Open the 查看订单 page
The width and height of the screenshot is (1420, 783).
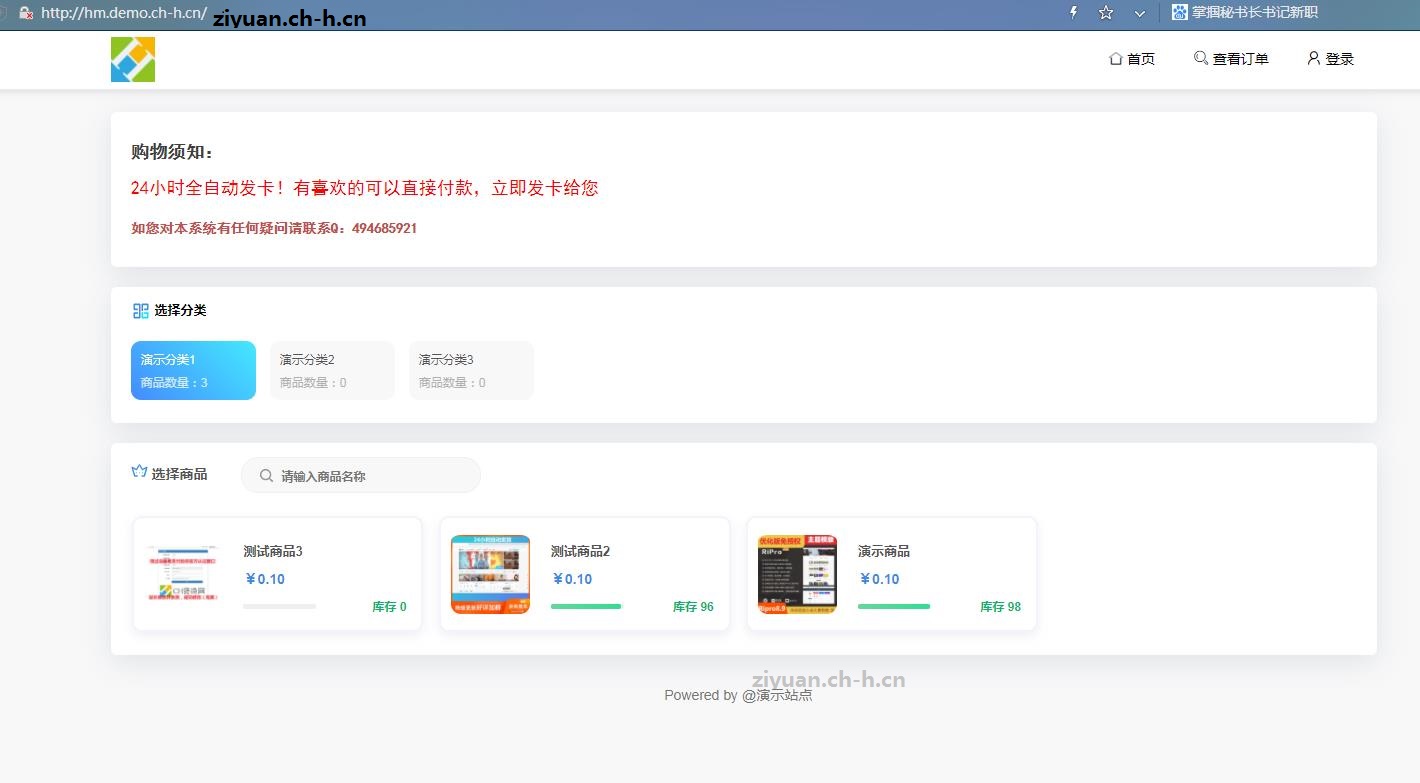[x=1240, y=59]
